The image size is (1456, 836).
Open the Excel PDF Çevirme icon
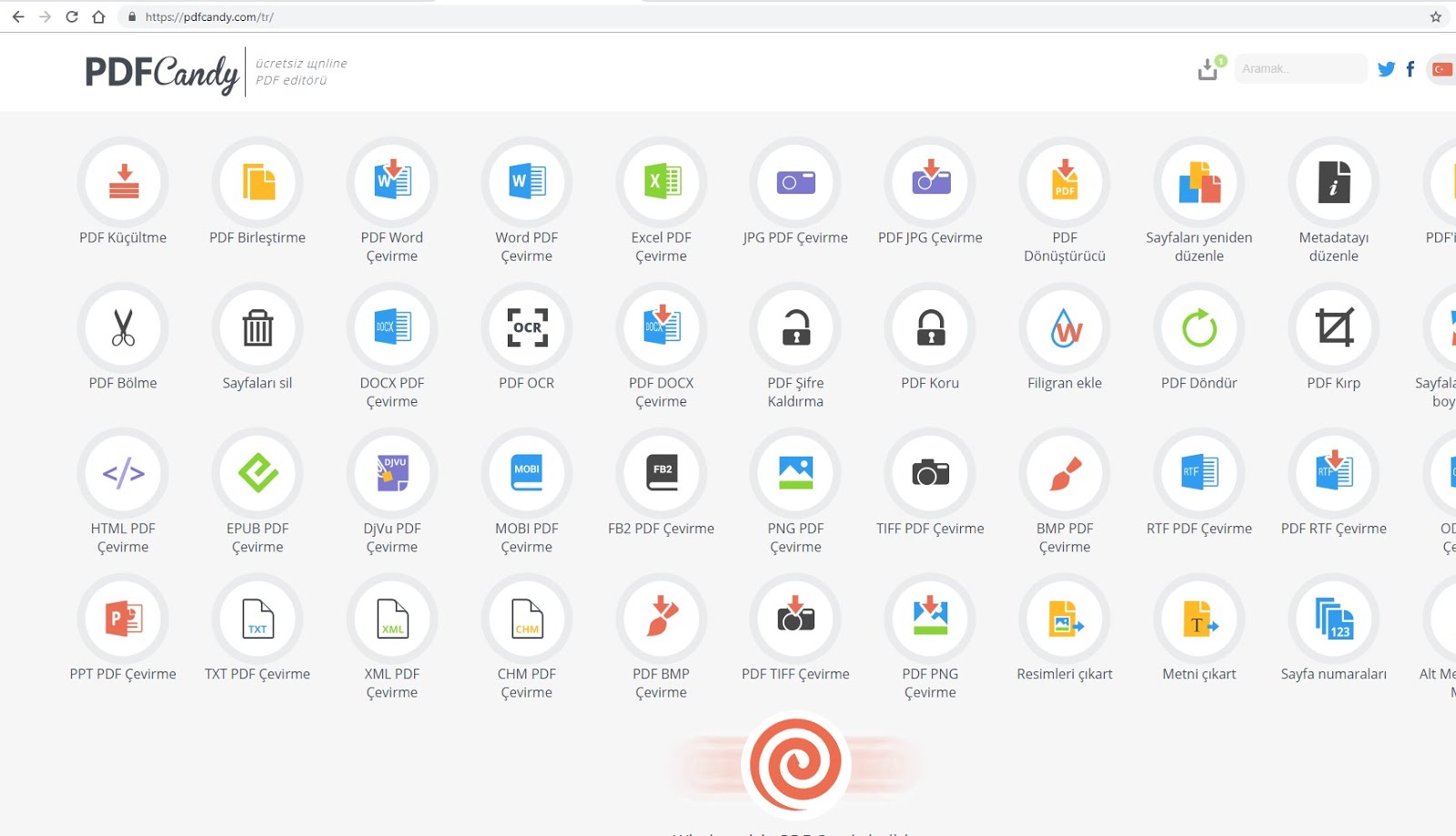[x=662, y=182]
